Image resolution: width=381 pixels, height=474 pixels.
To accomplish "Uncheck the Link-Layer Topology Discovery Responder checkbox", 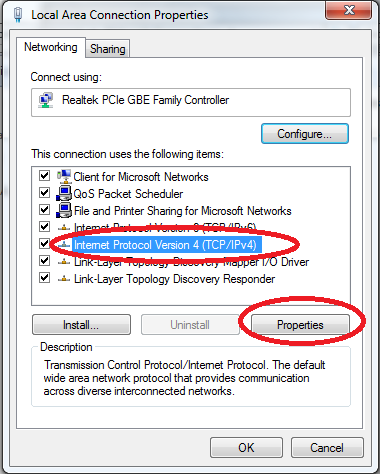I will pos(44,278).
